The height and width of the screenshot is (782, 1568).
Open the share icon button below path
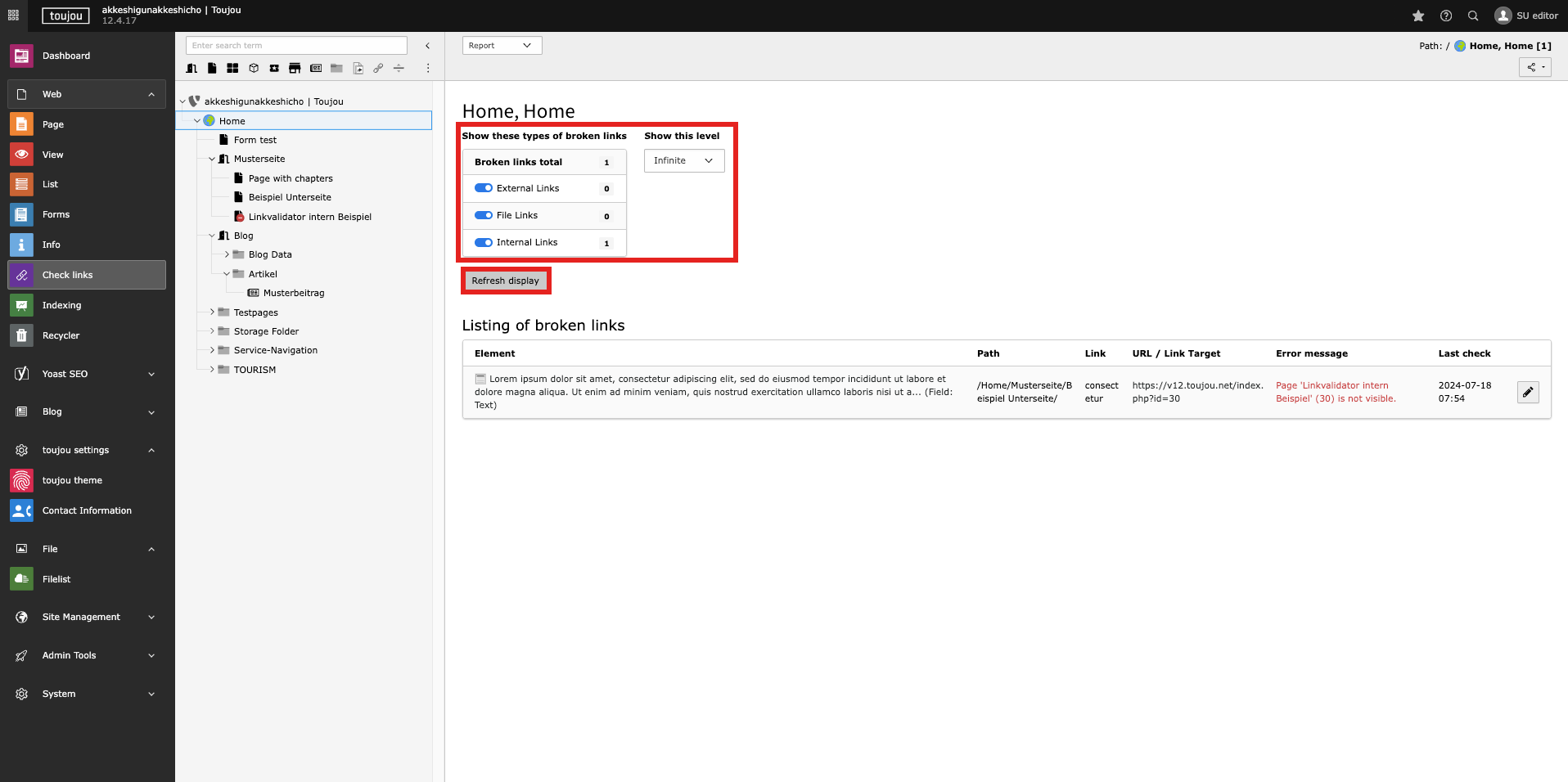[1534, 67]
